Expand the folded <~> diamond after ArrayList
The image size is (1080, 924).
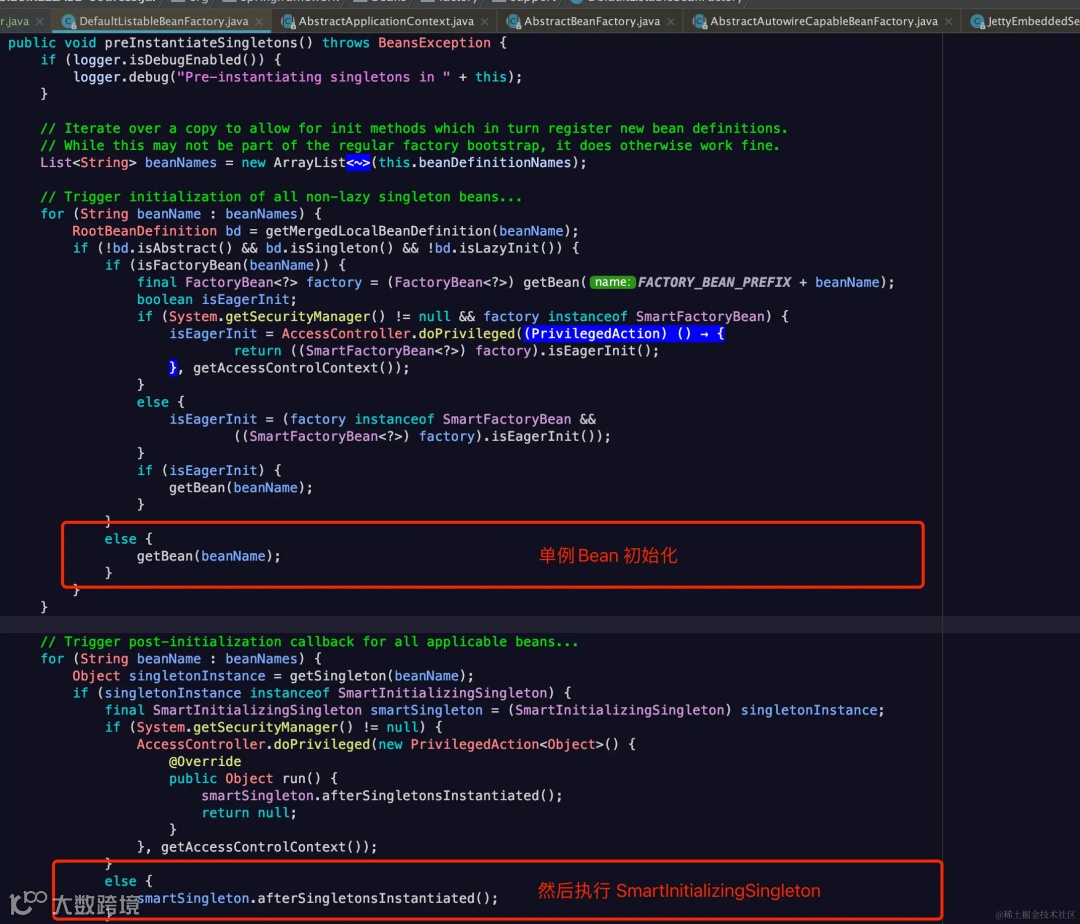click(358, 163)
